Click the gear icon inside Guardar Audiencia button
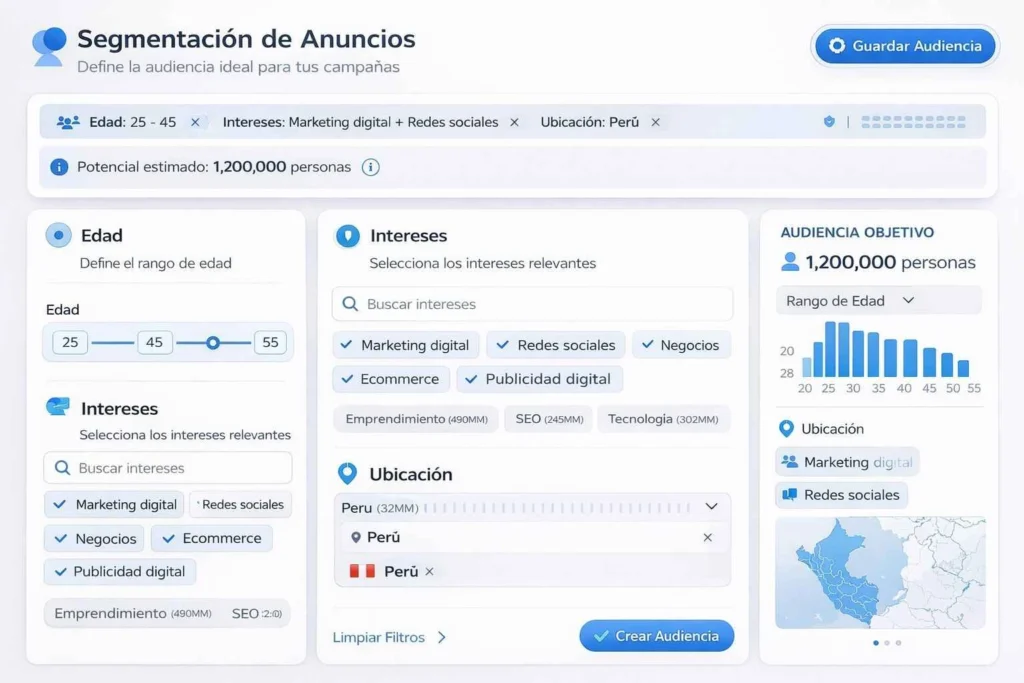Viewport: 1024px width, 683px height. pyautogui.click(x=837, y=46)
